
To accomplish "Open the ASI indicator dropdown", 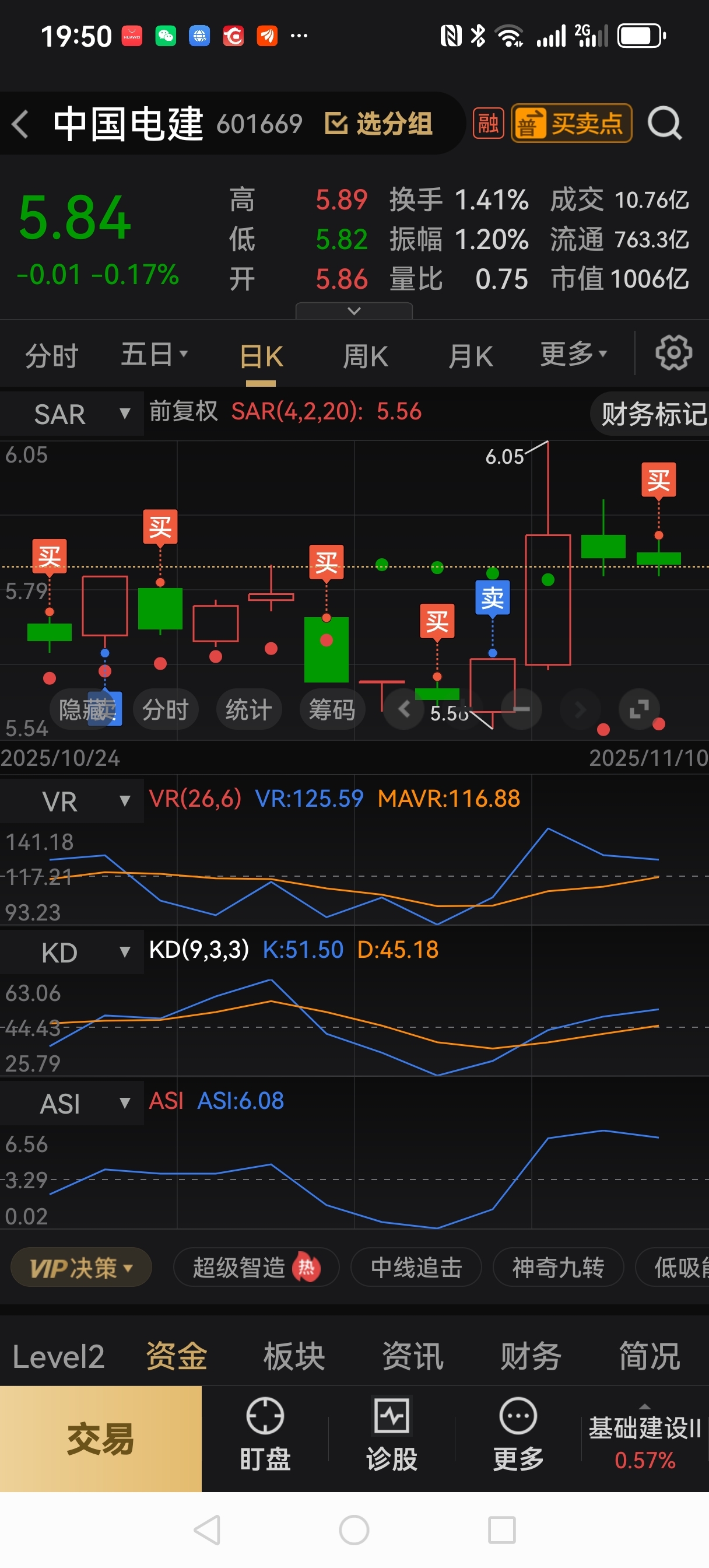I will 72,1103.
